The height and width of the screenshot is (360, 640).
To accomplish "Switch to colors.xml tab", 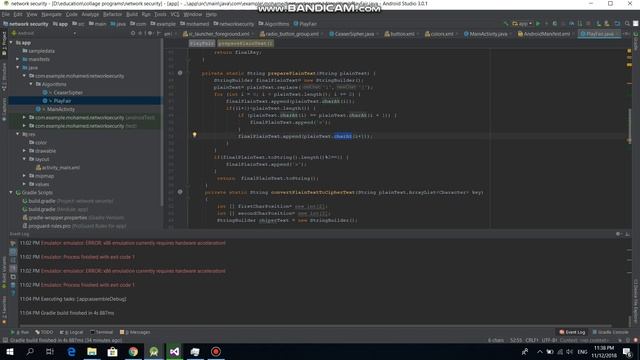I will tap(439, 34).
